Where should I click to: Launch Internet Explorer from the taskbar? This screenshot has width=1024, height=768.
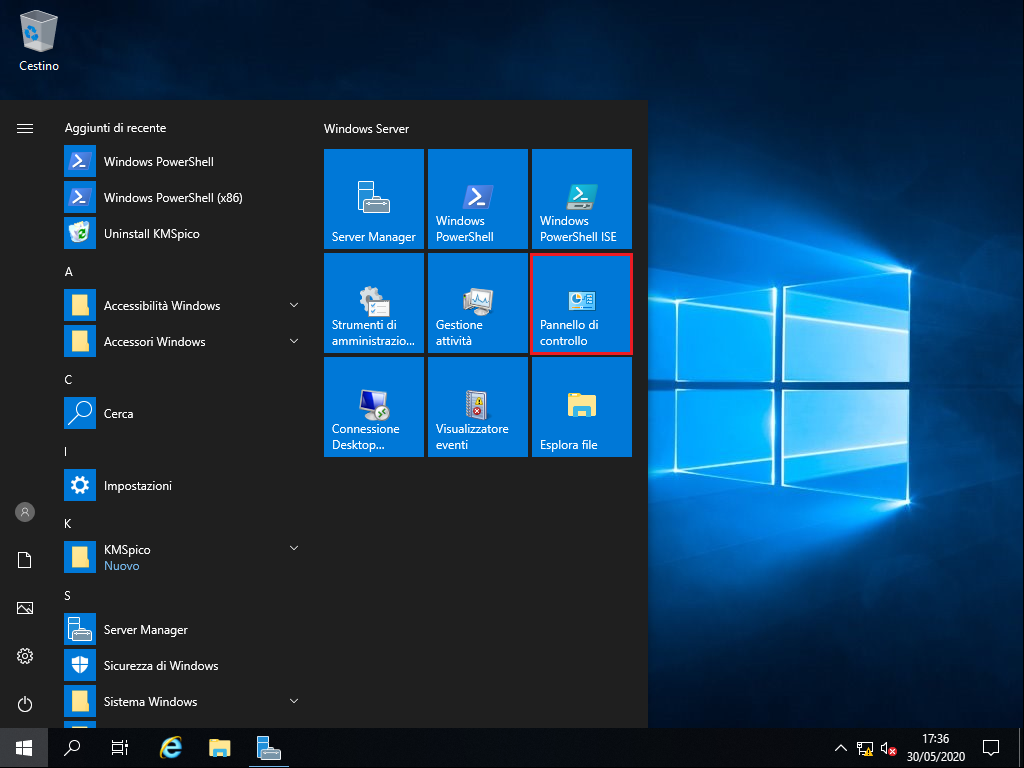tap(170, 748)
